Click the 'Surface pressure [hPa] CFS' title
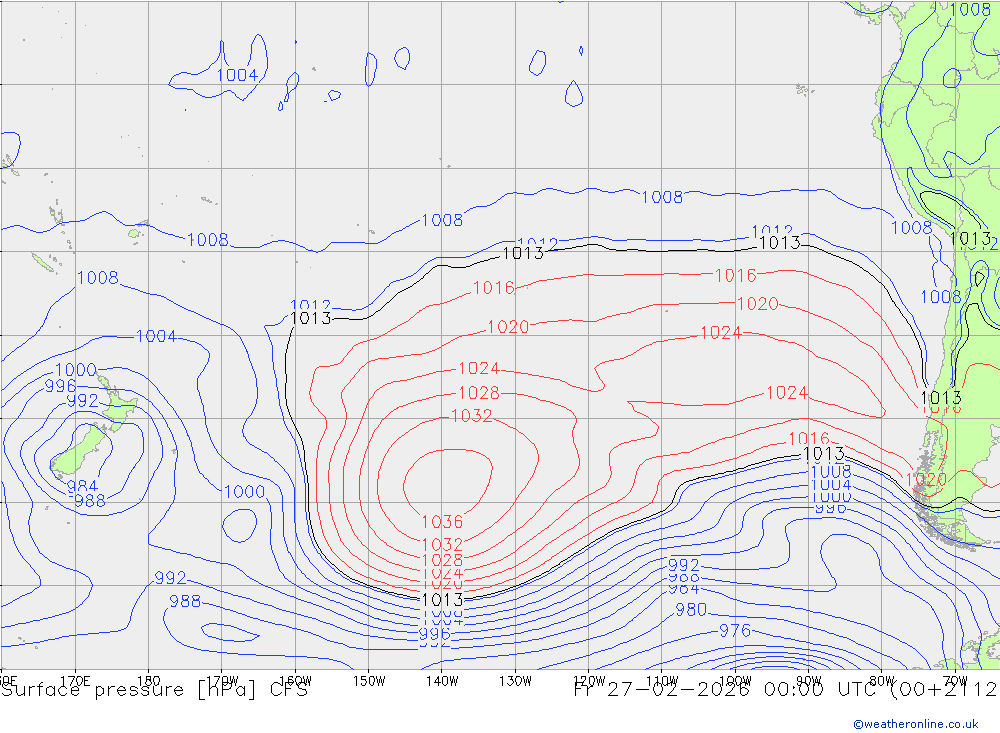Viewport: 1000px width, 733px height. tap(154, 690)
